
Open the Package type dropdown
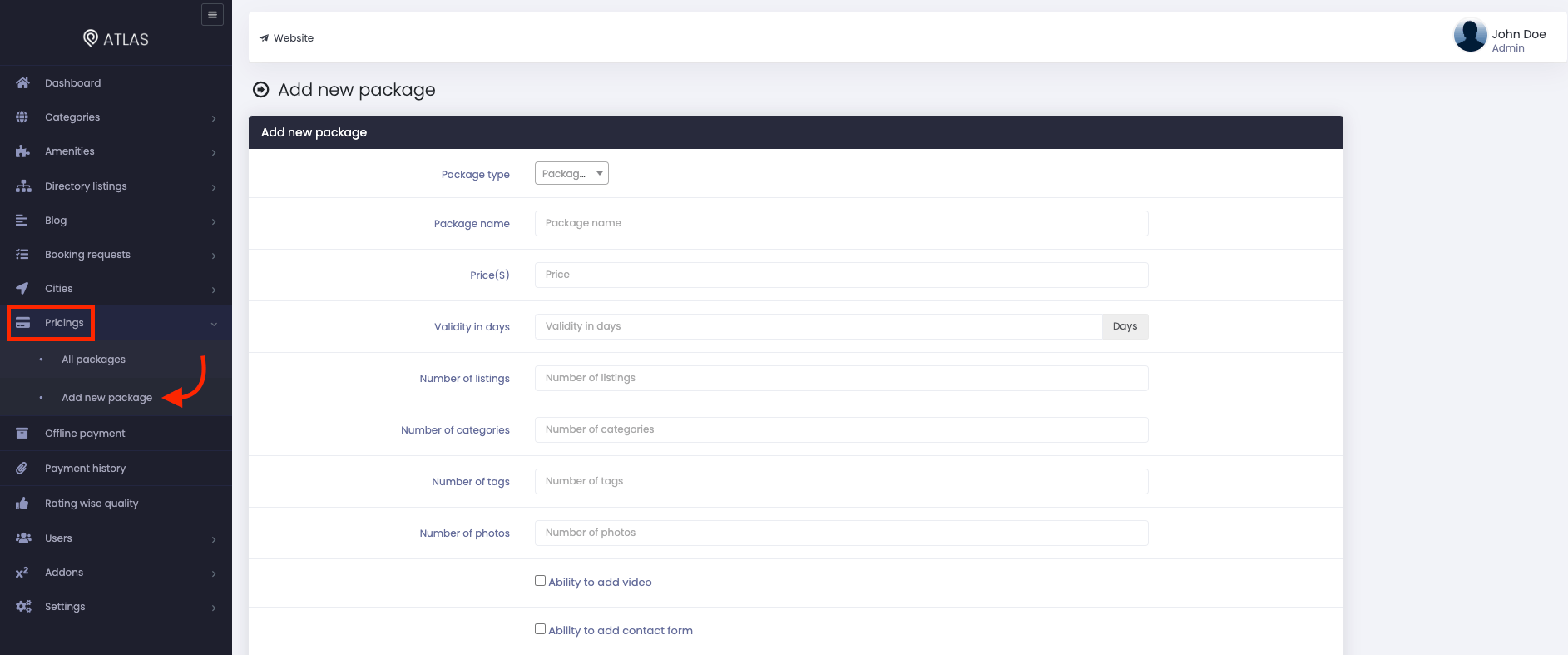571,173
